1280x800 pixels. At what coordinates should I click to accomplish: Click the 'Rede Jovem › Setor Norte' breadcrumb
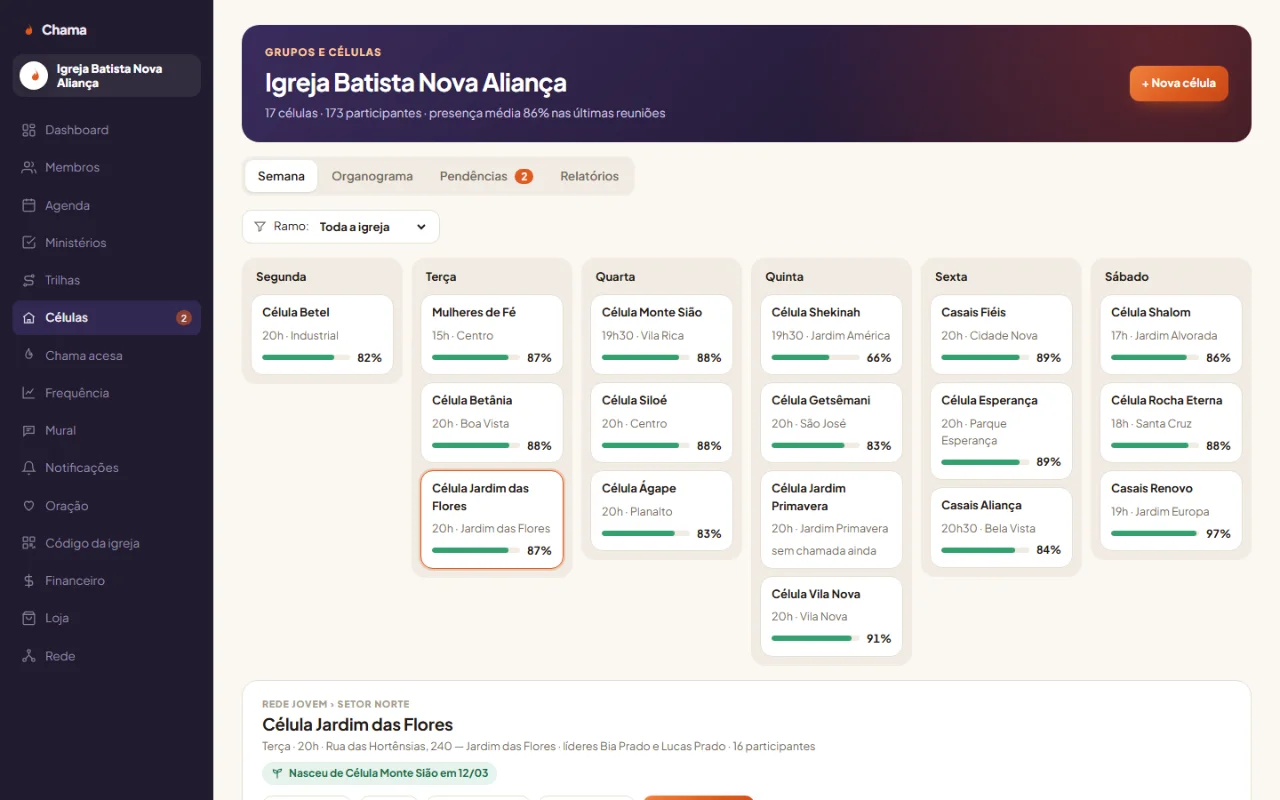pos(336,704)
